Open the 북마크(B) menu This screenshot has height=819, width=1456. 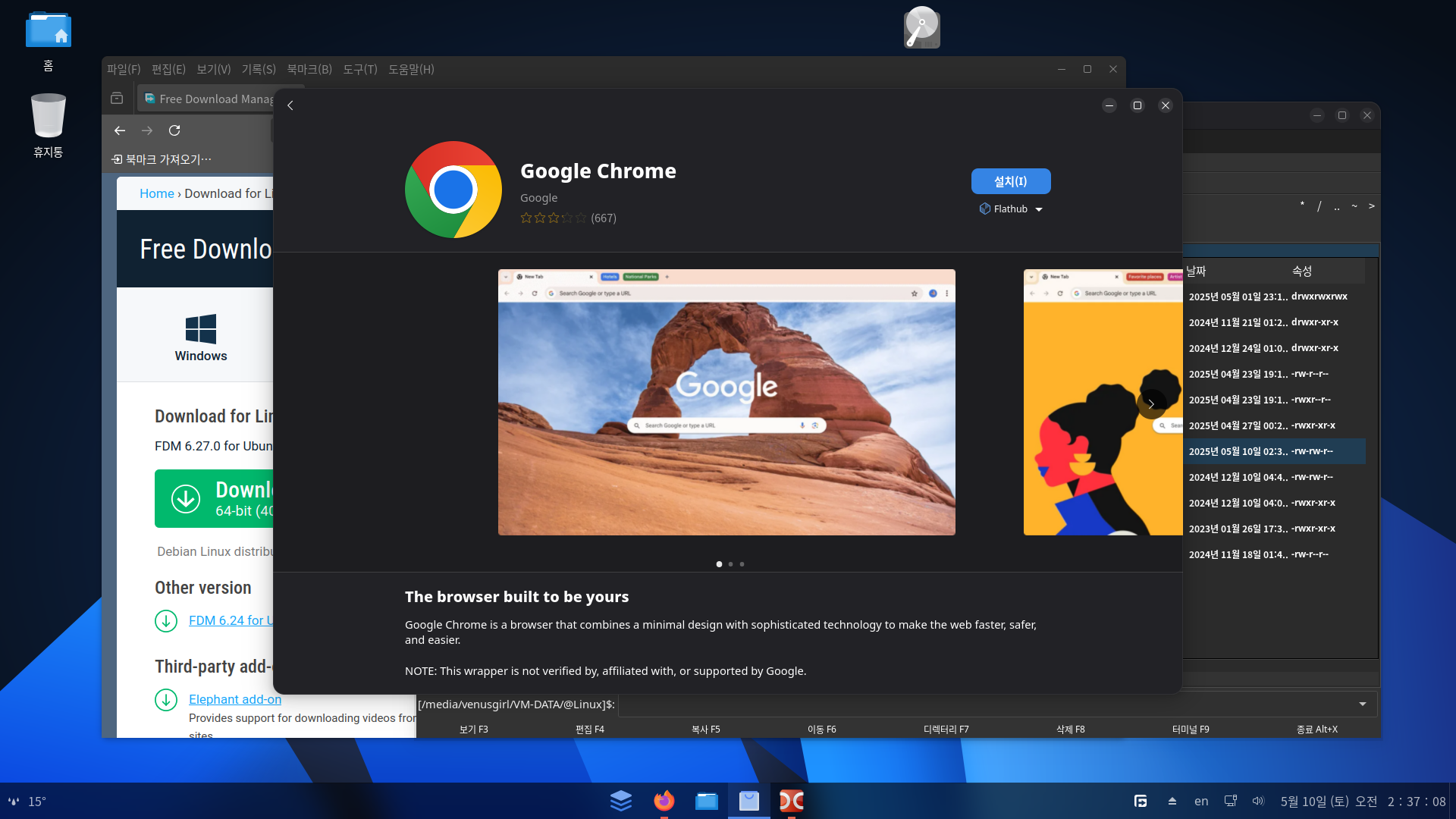[309, 69]
